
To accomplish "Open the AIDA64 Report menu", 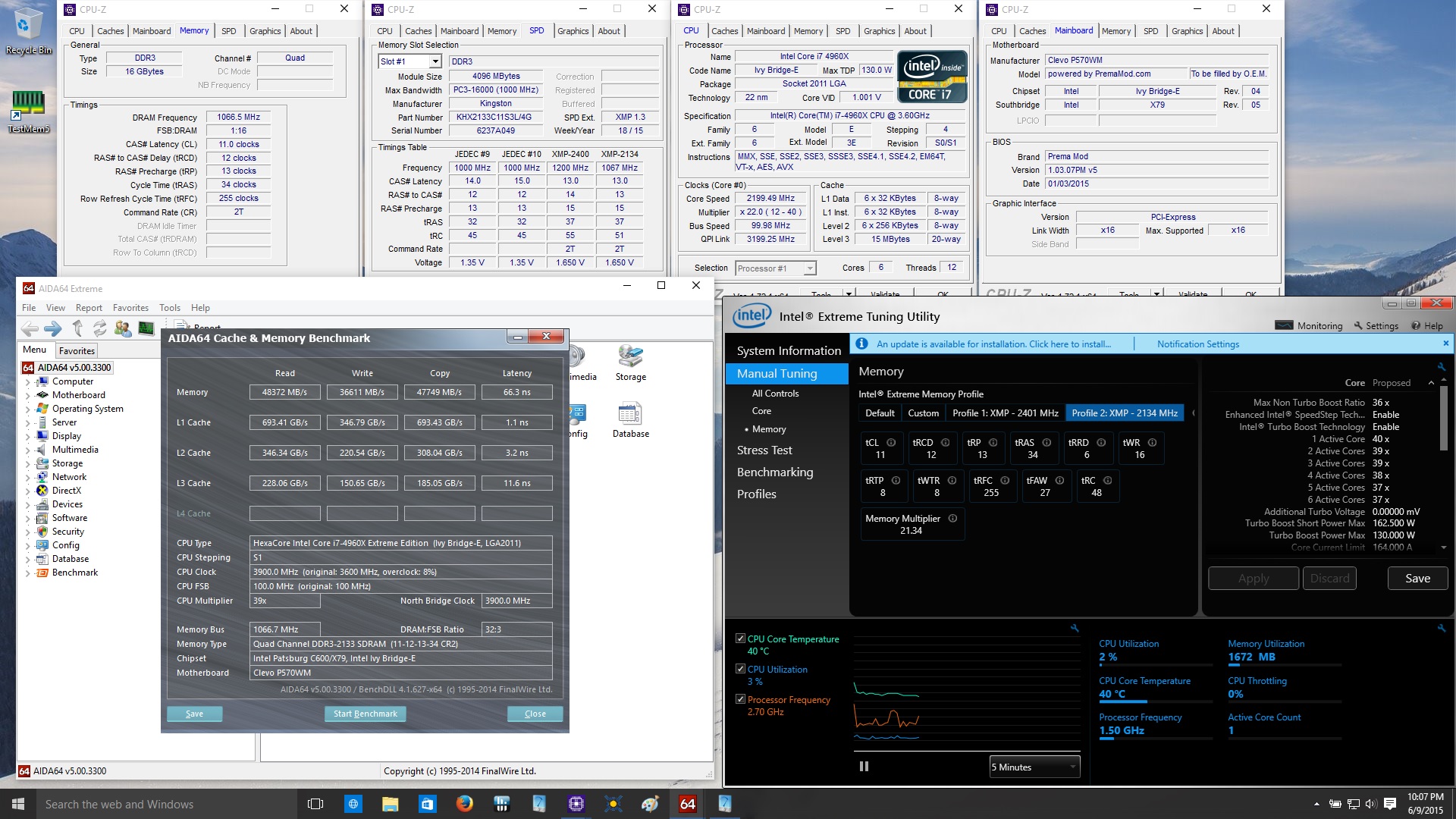I will click(89, 308).
